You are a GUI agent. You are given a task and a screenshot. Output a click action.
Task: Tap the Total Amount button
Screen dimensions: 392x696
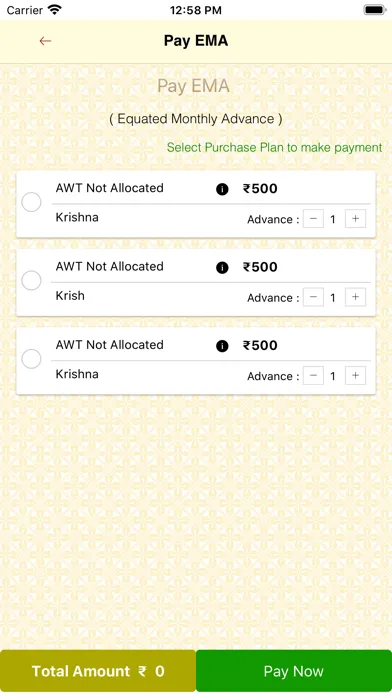(x=98, y=671)
